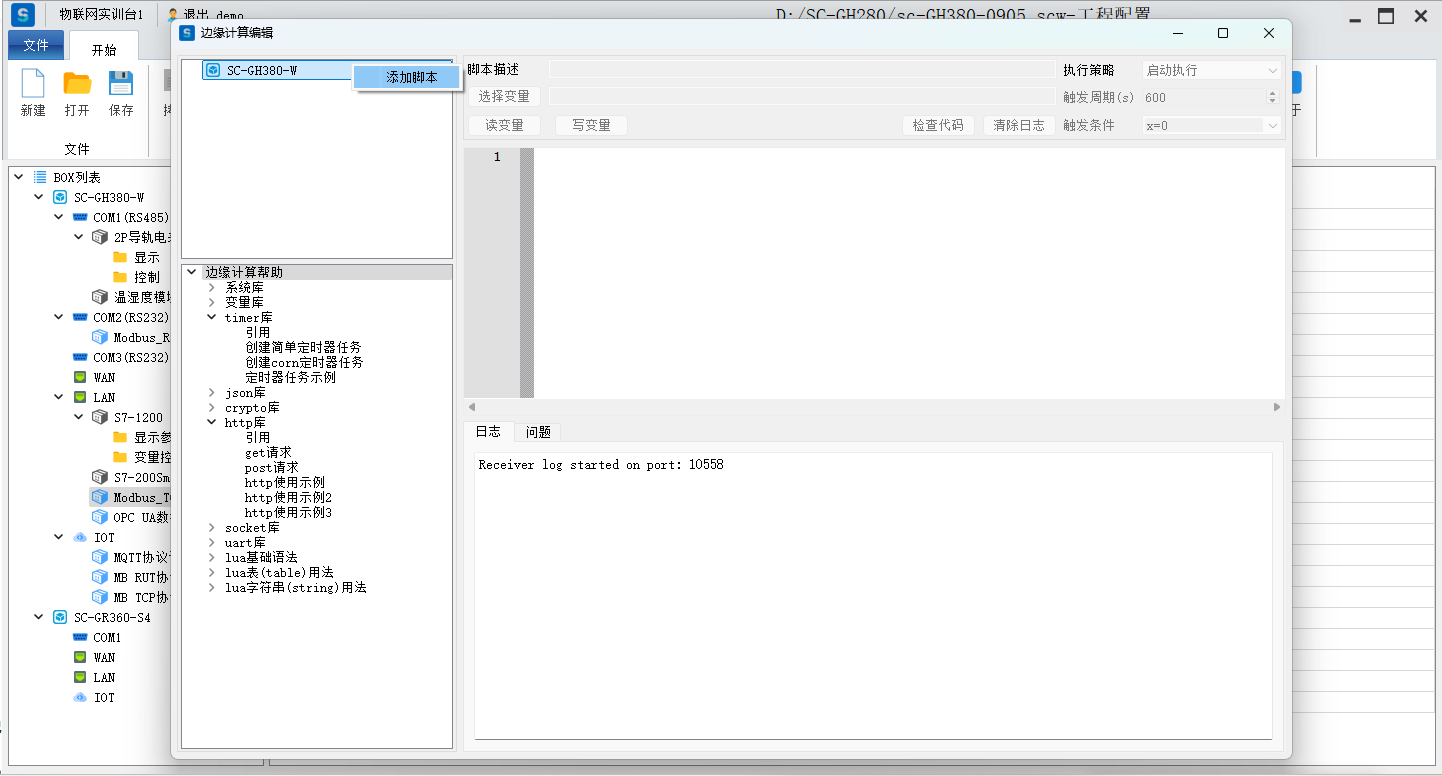Expand the socket库 help node

(x=212, y=528)
